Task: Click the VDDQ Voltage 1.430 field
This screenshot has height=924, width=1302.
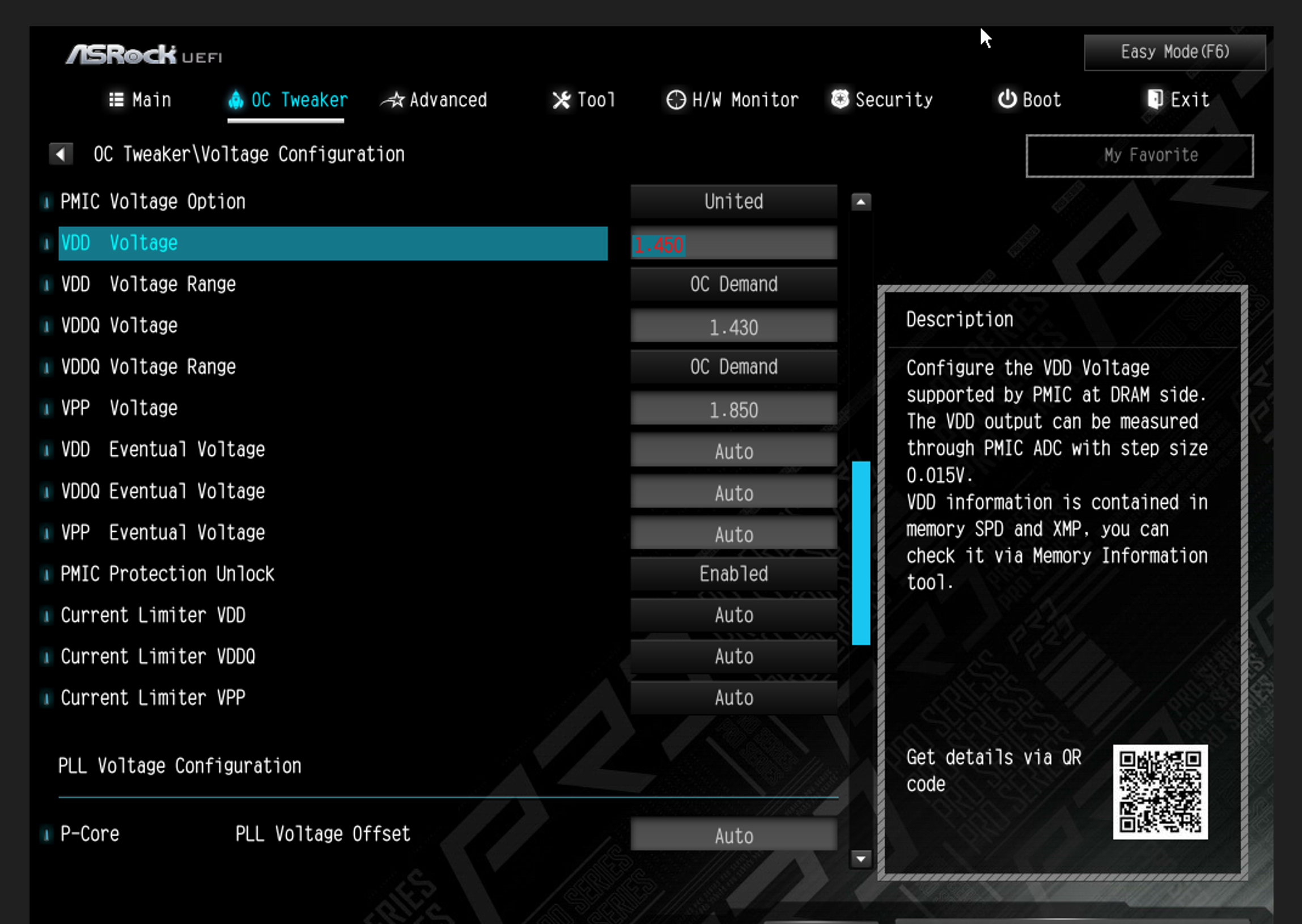Action: (733, 327)
